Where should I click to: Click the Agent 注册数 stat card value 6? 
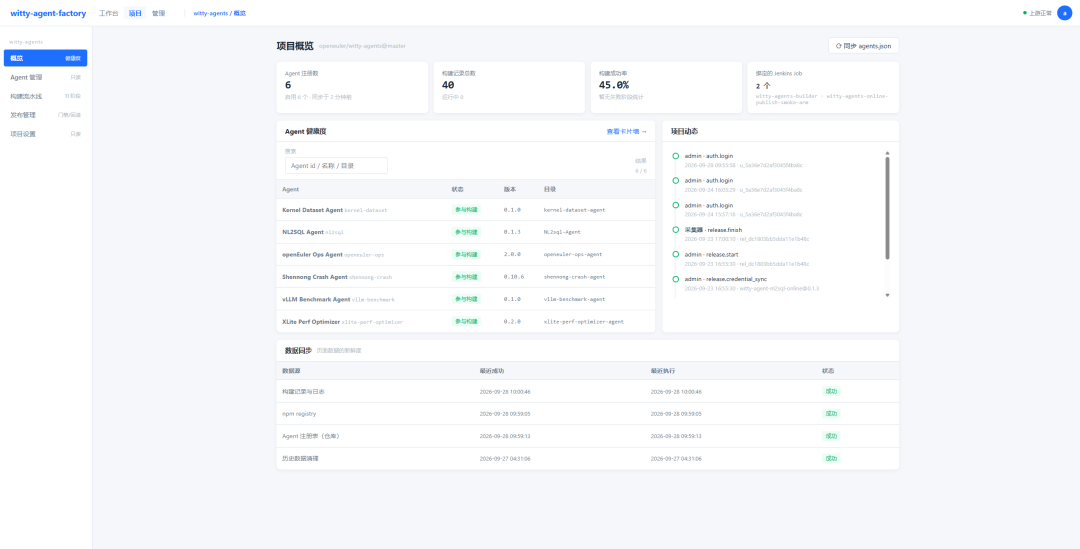(x=289, y=85)
